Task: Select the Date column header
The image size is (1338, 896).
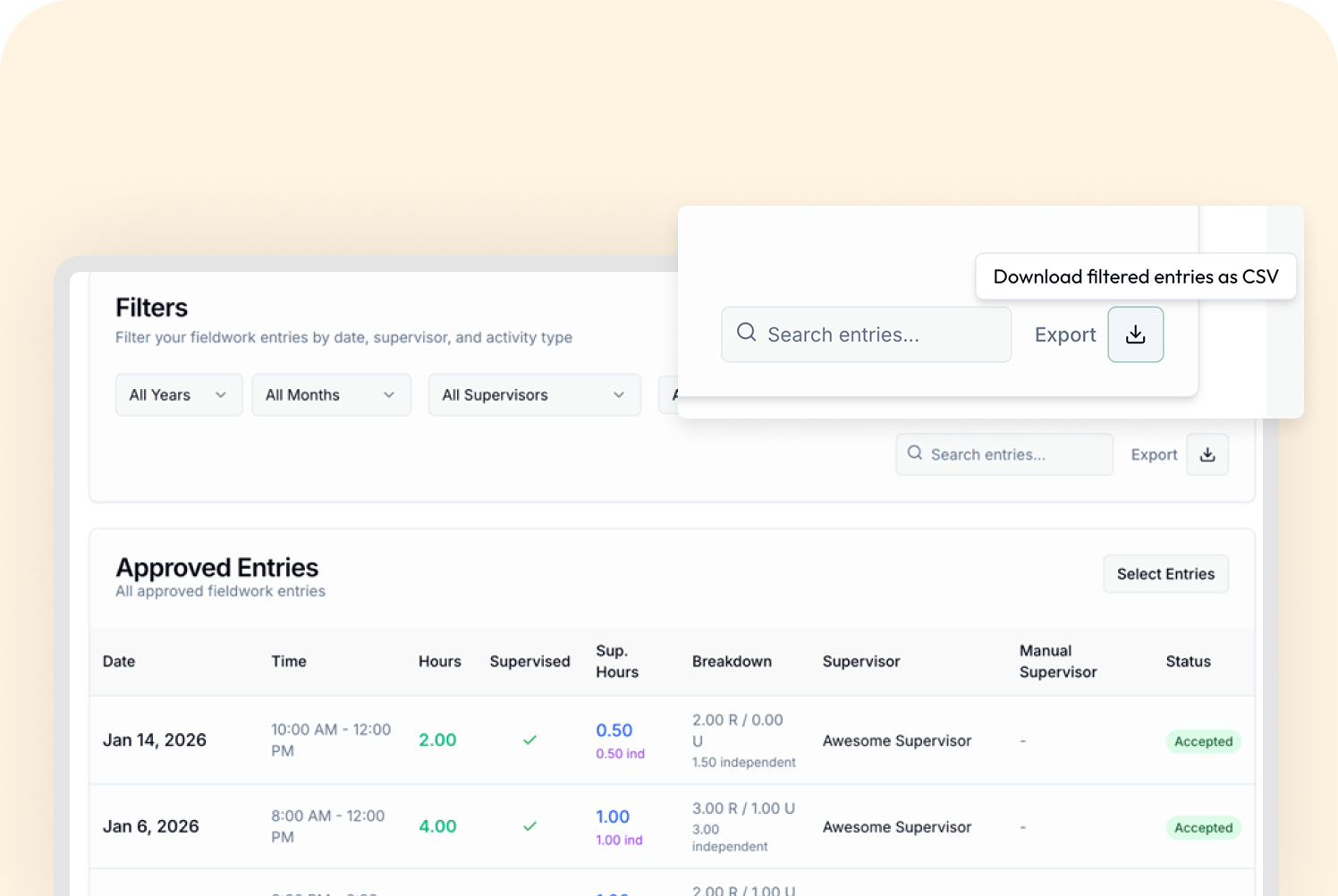Action: pyautogui.click(x=119, y=661)
